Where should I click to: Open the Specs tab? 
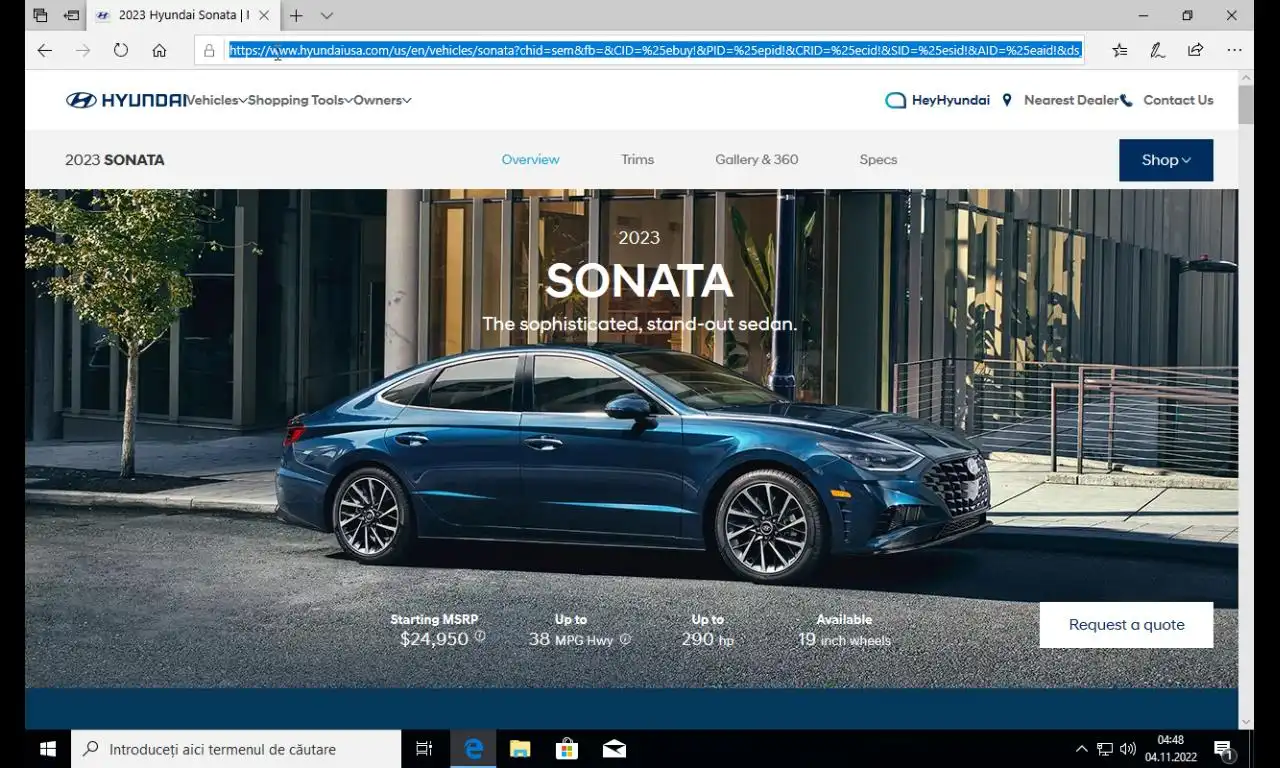pyautogui.click(x=878, y=159)
